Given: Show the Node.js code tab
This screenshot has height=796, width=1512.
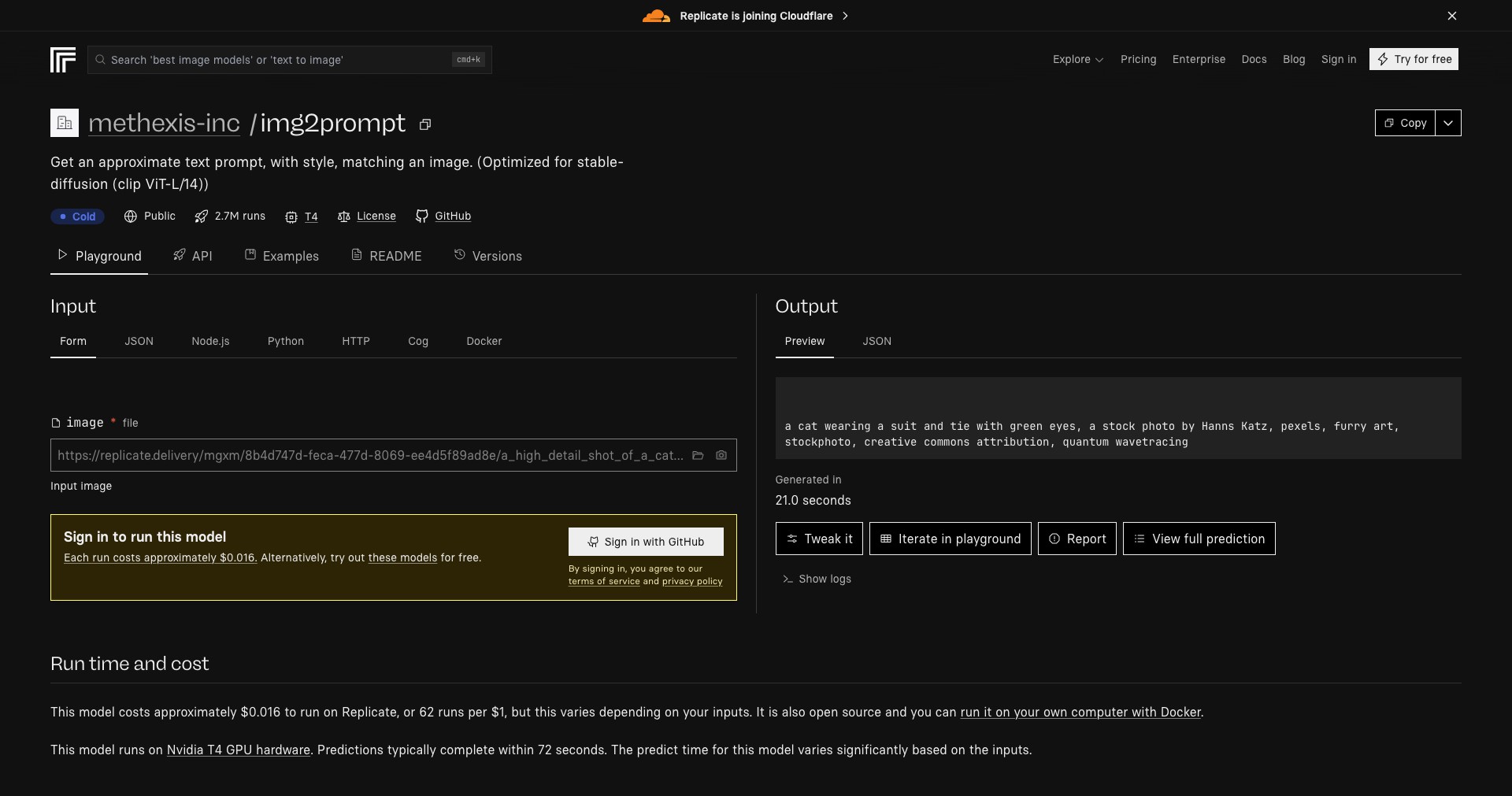Looking at the screenshot, I should [210, 341].
